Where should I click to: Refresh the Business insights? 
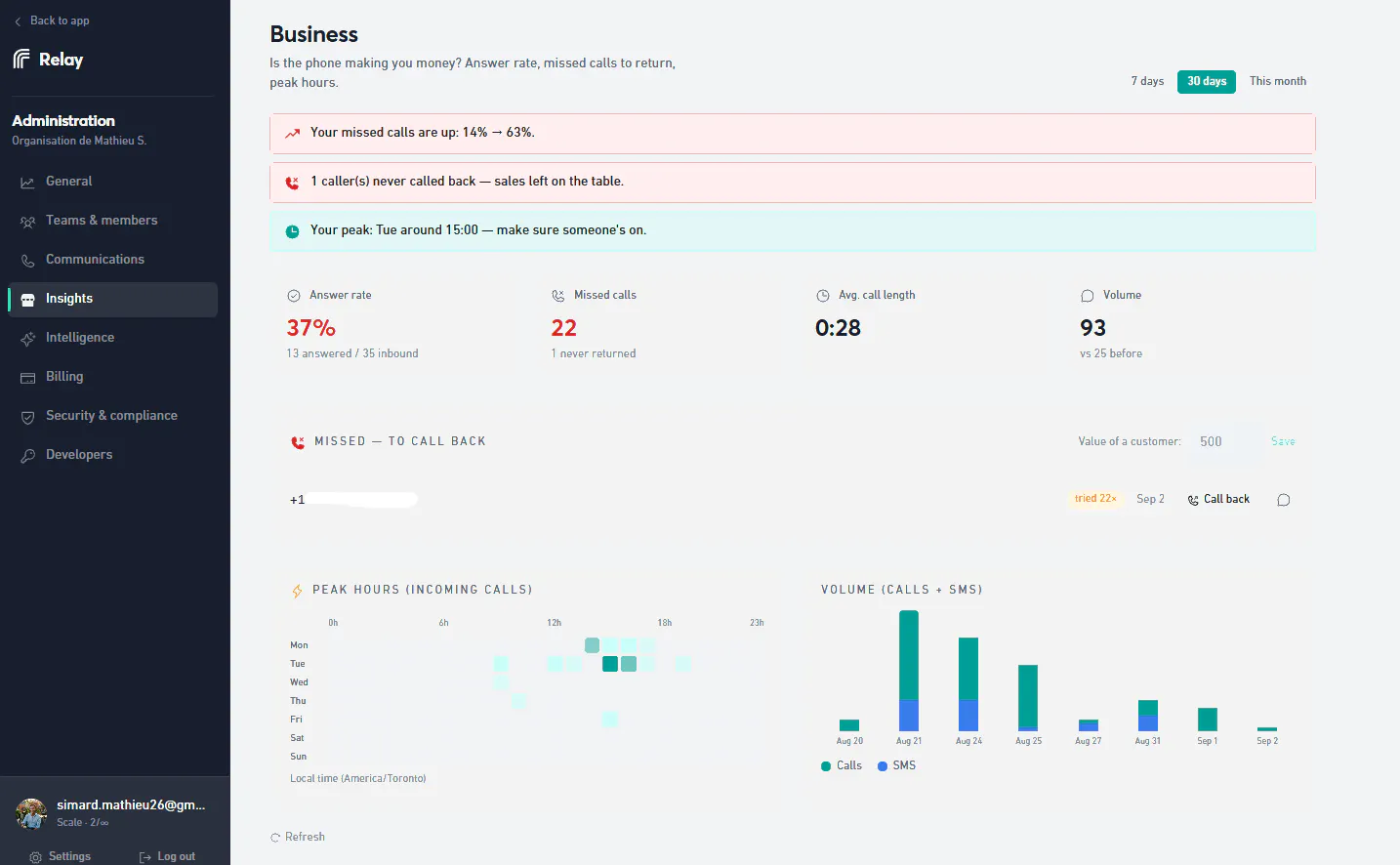click(298, 837)
